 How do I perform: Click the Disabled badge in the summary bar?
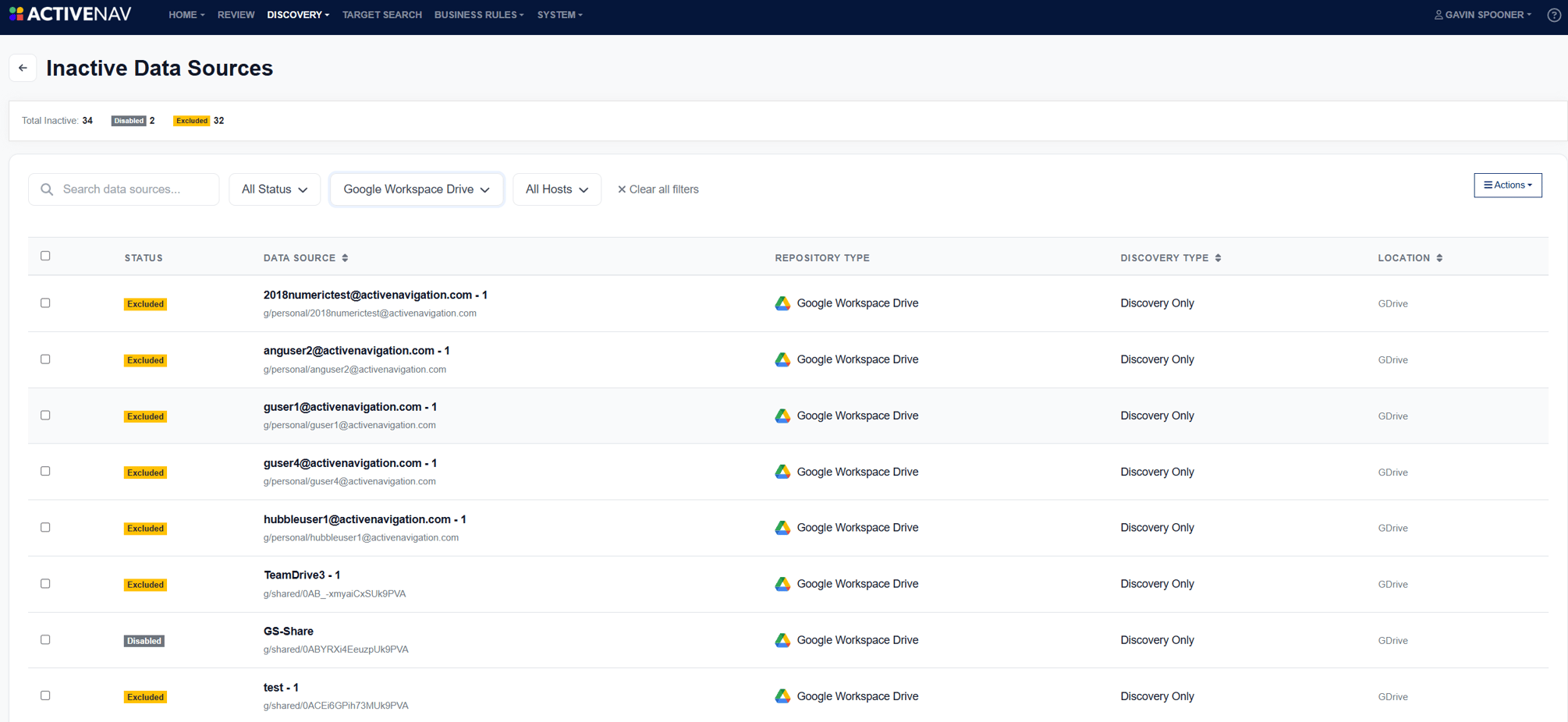129,121
